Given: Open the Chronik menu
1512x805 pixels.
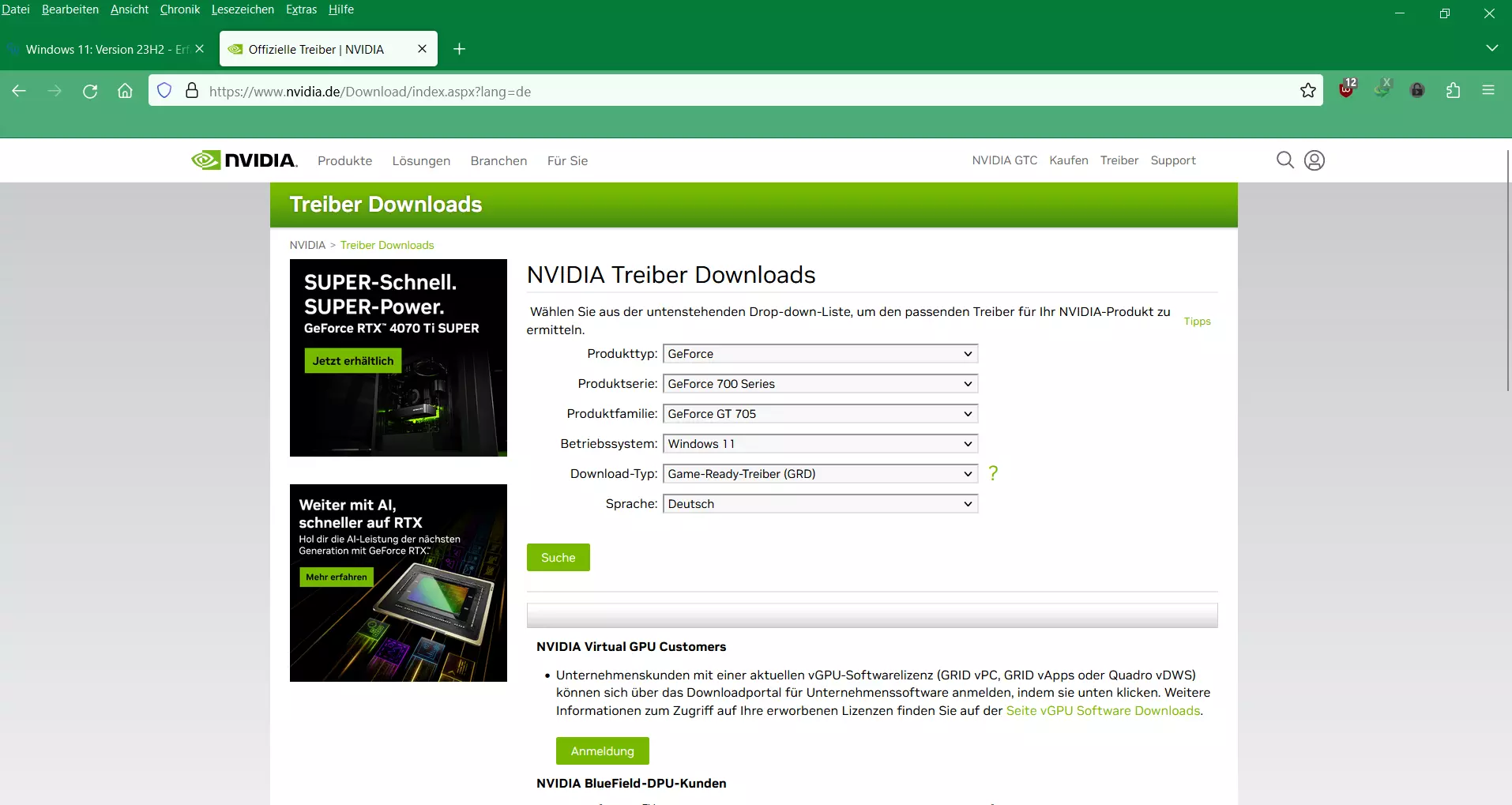Looking at the screenshot, I should 180,9.
